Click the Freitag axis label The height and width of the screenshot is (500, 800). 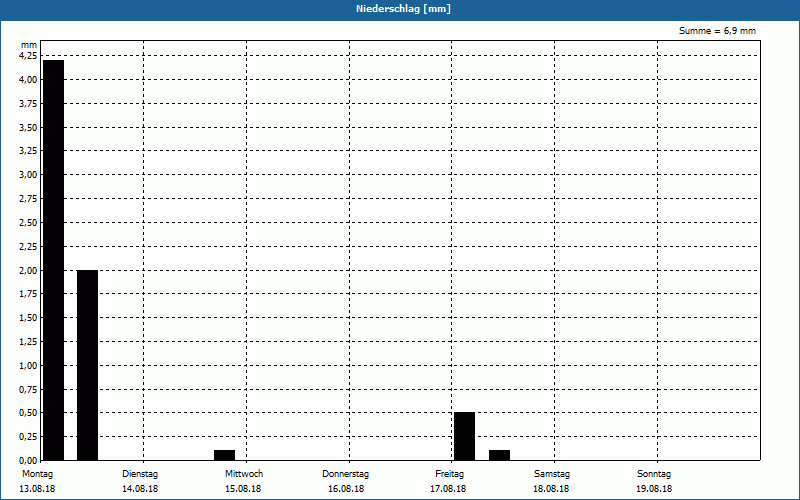pos(449,474)
